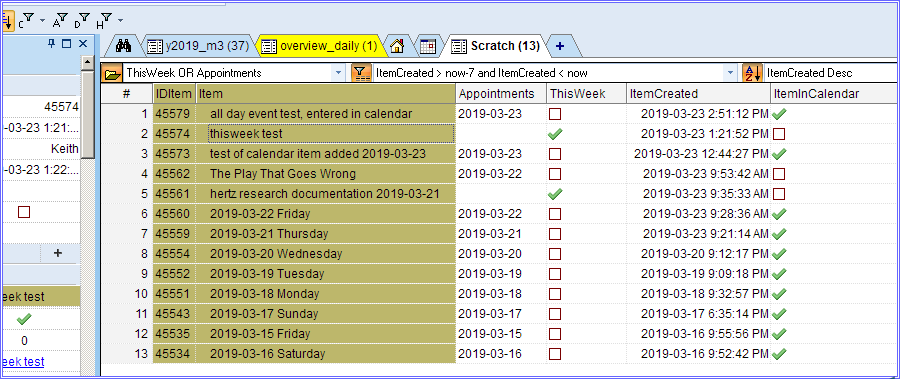This screenshot has height=379, width=900.
Task: Check ItemInCalendar for thisweek test row
Action: pyautogui.click(x=779, y=134)
